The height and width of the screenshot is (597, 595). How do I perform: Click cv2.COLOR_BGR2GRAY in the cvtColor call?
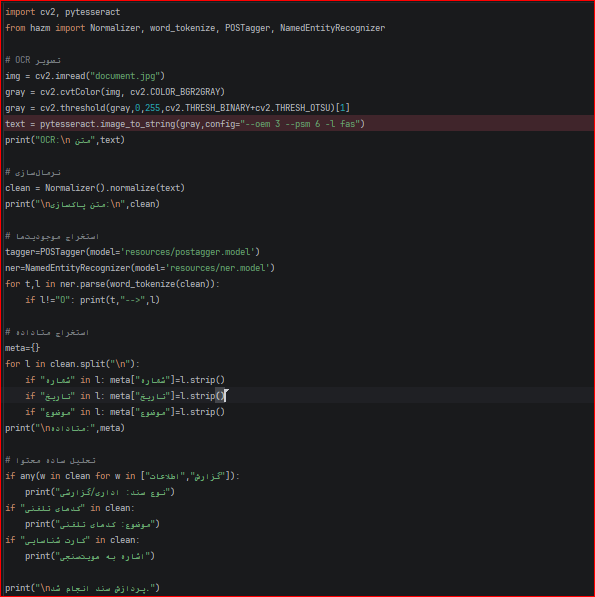point(175,92)
